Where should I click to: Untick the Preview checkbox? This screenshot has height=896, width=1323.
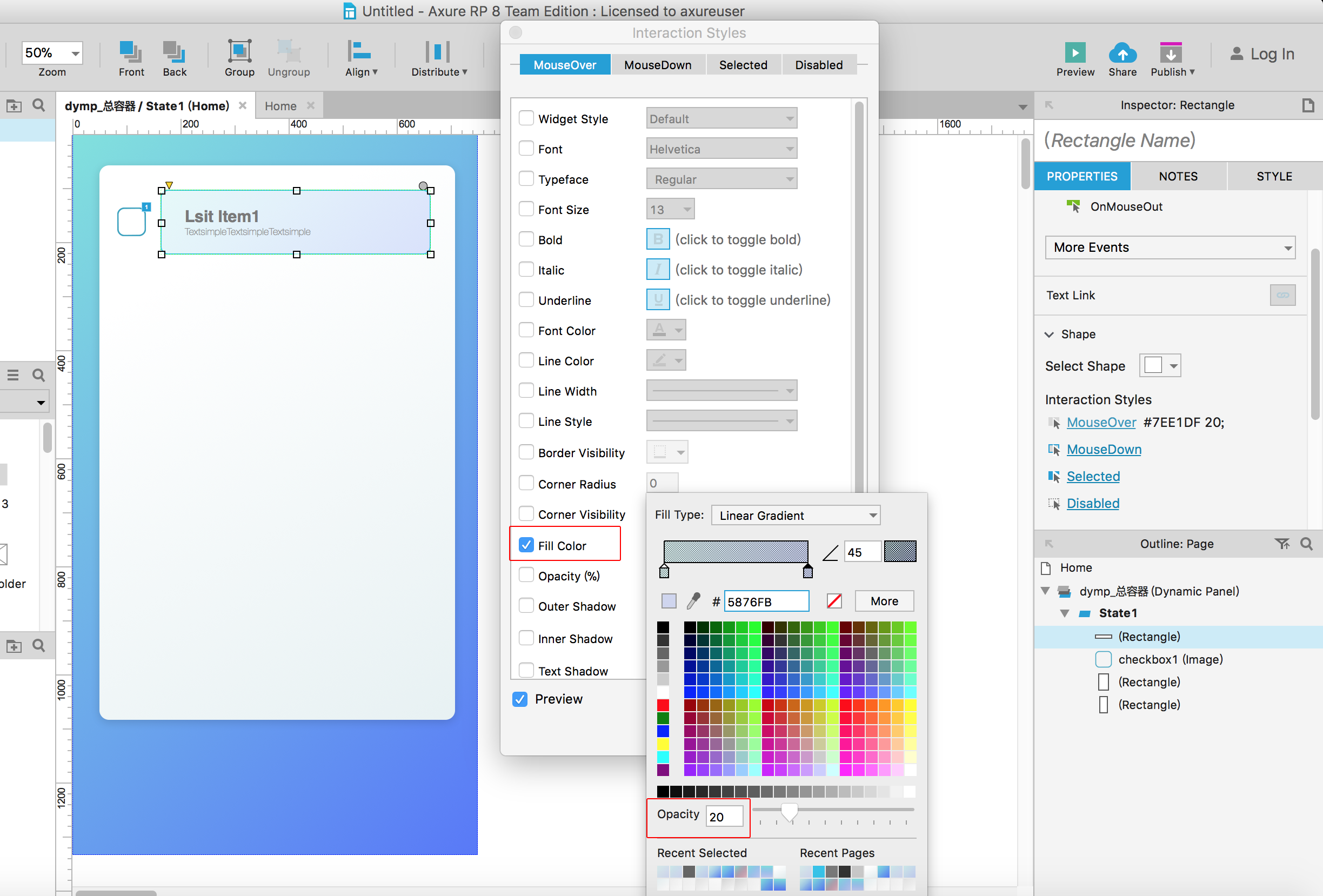tap(520, 699)
